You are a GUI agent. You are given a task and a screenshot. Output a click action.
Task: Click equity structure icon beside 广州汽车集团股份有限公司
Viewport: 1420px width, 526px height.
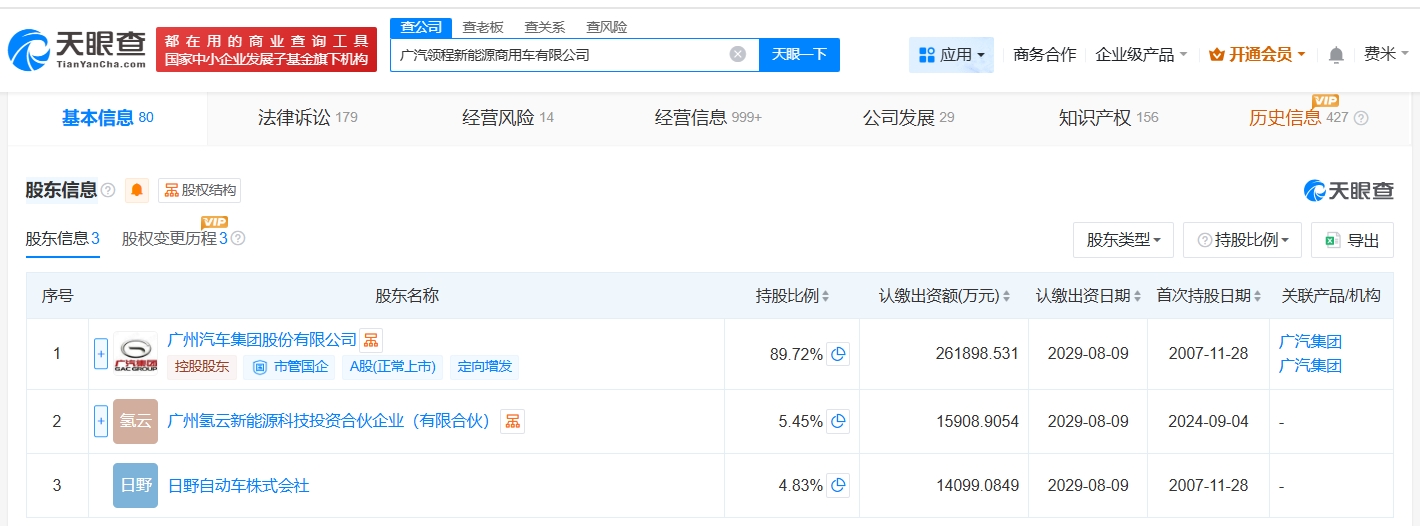click(x=371, y=340)
